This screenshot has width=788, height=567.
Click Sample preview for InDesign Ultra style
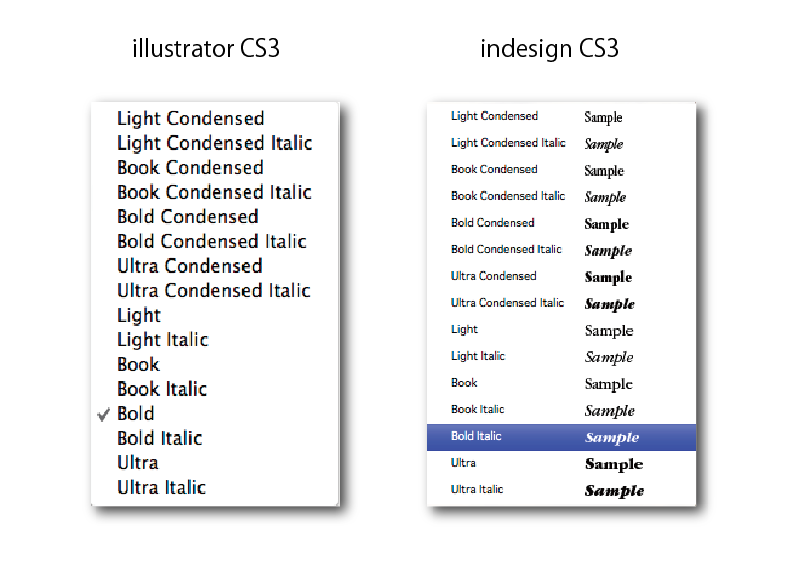click(614, 464)
